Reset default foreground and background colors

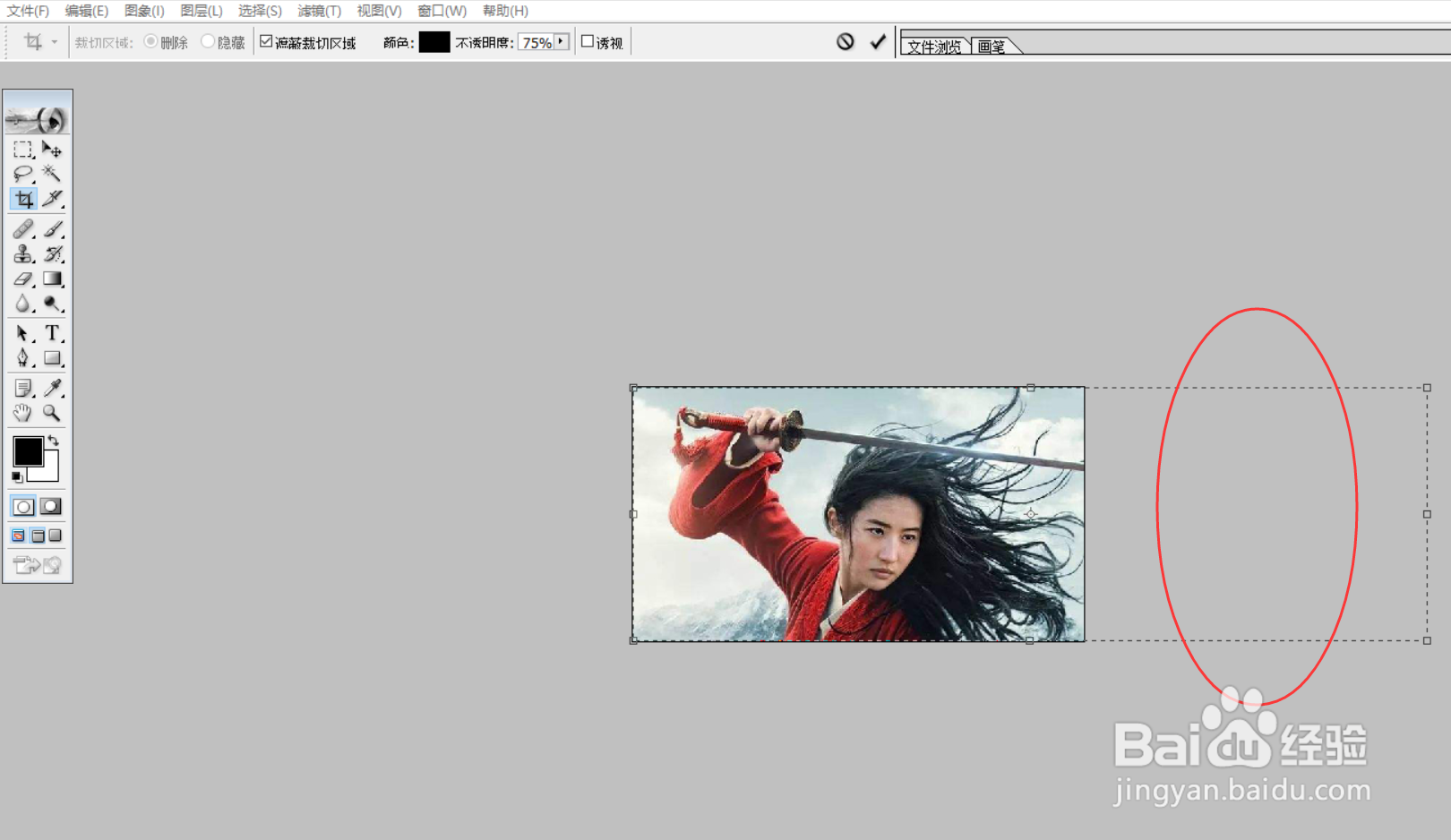17,477
